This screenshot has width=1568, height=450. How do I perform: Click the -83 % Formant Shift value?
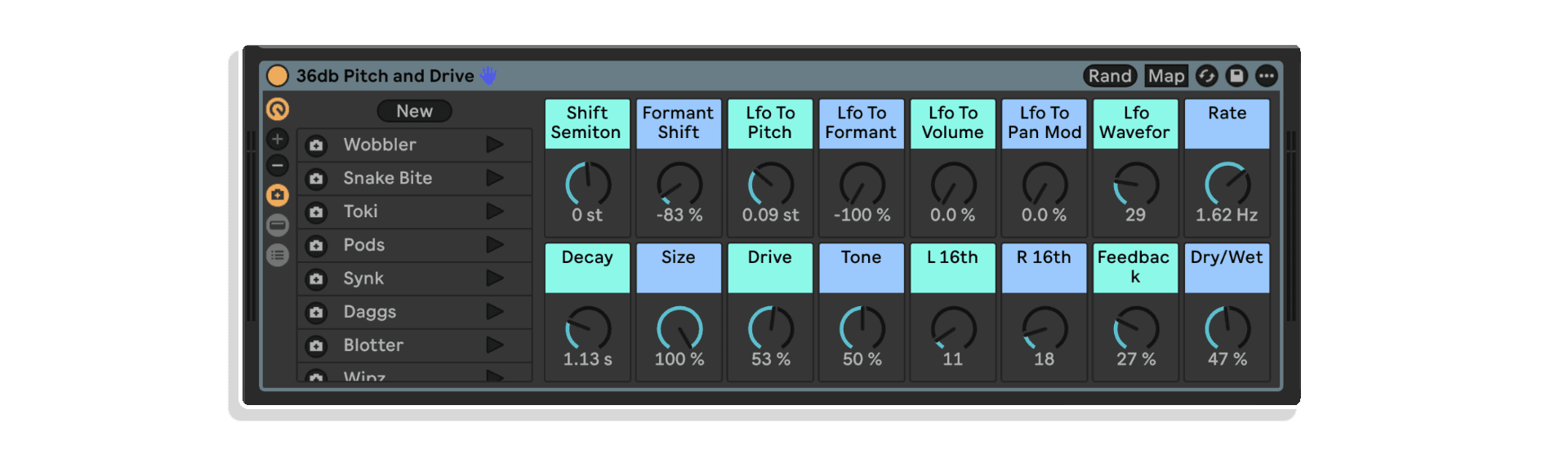pyautogui.click(x=679, y=215)
